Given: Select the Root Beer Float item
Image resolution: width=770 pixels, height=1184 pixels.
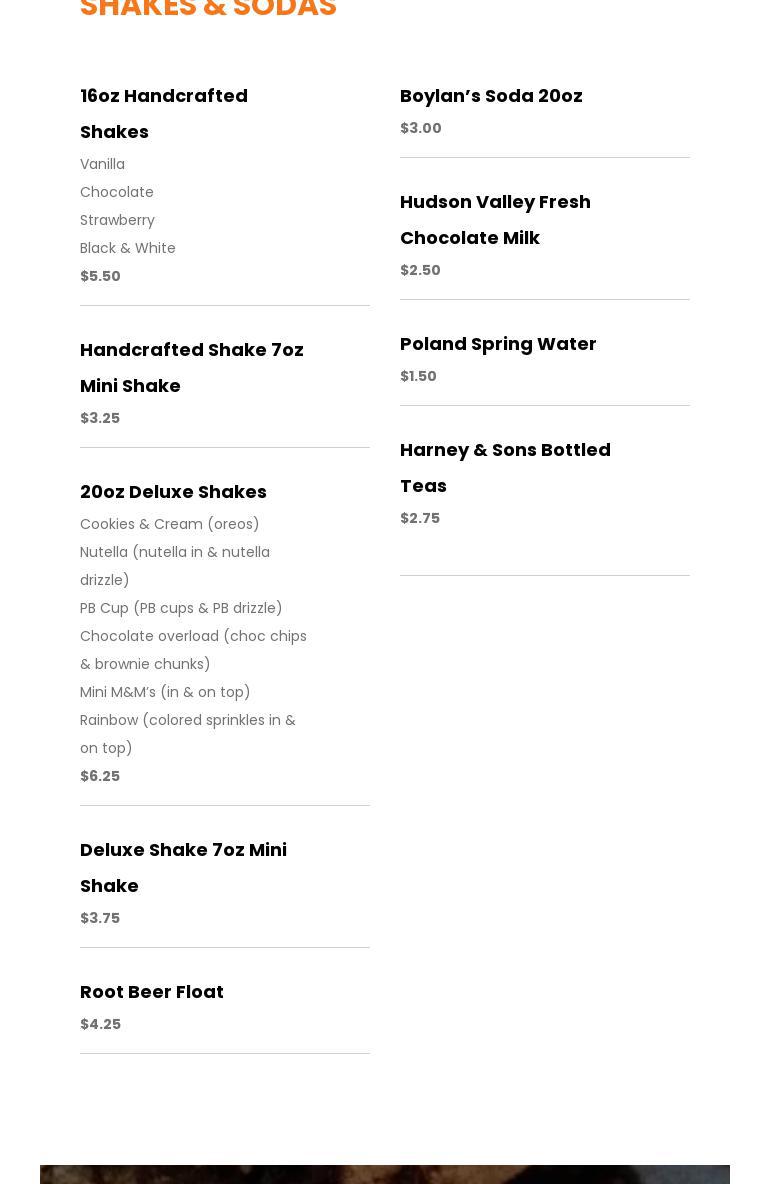Looking at the screenshot, I should click(152, 991).
